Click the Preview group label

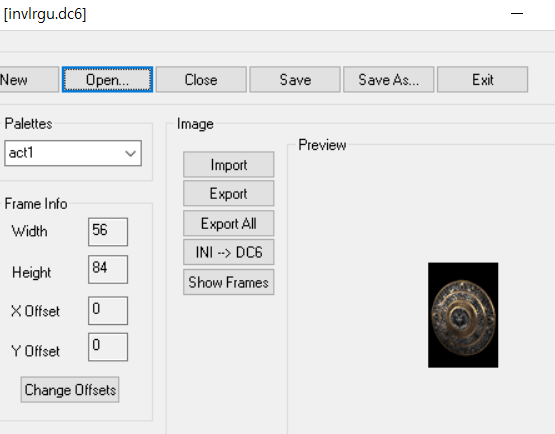click(x=322, y=145)
